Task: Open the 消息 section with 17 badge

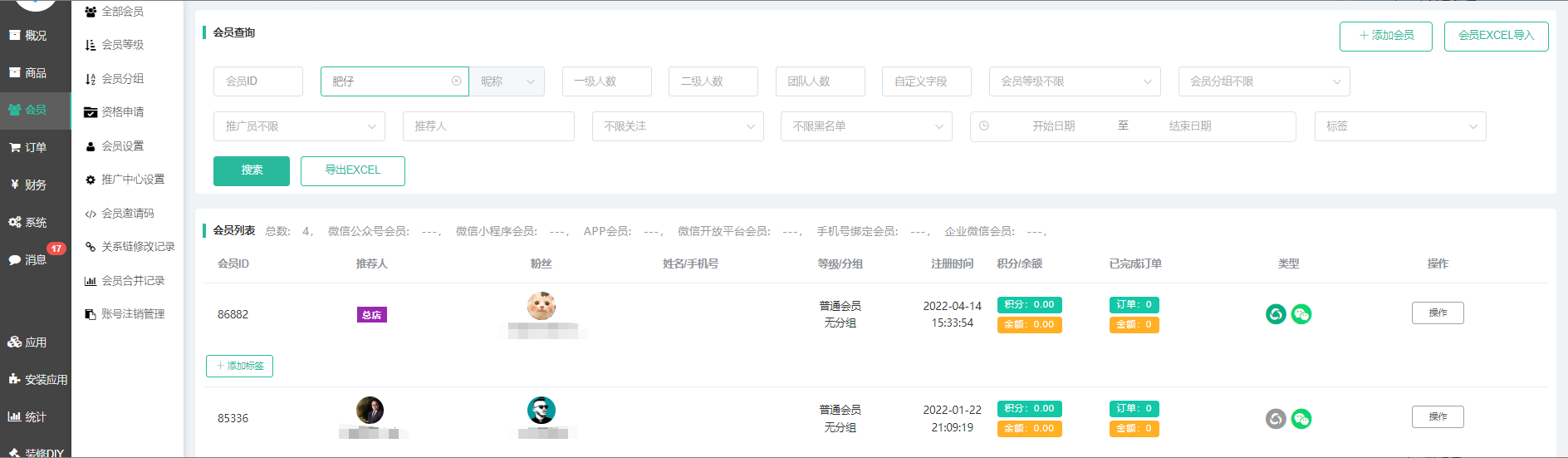Action: 35,259
